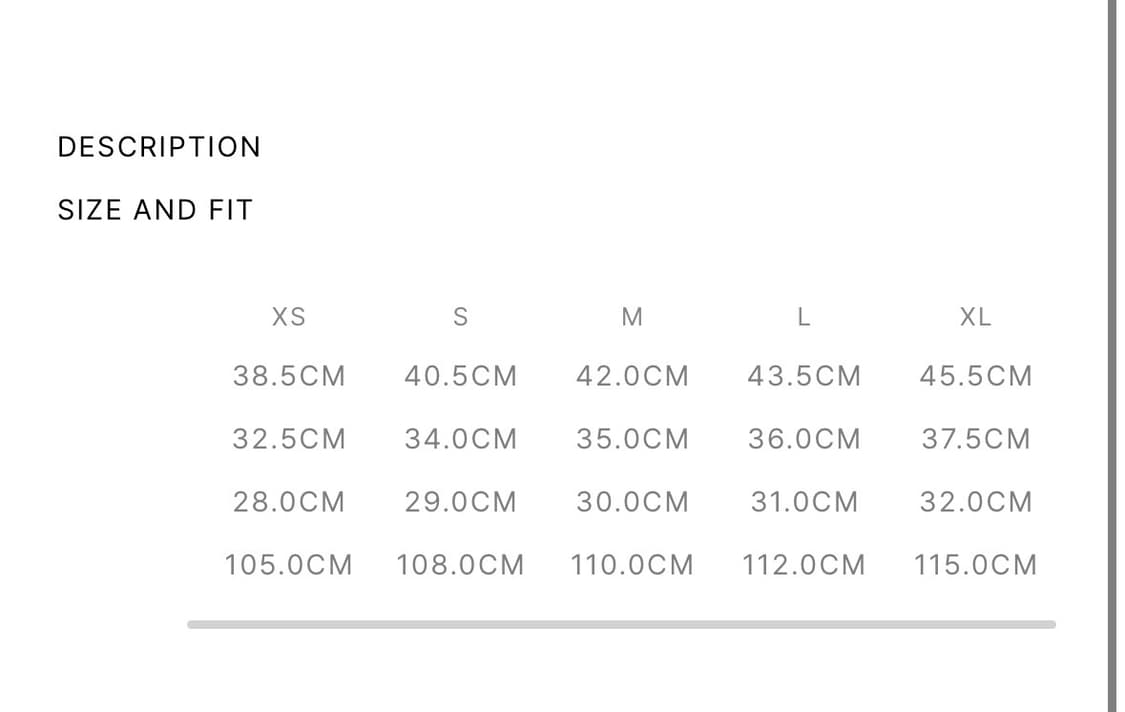Viewport: 1125px width, 712px height.
Task: Click the 42.0CM measurement cell
Action: [632, 376]
